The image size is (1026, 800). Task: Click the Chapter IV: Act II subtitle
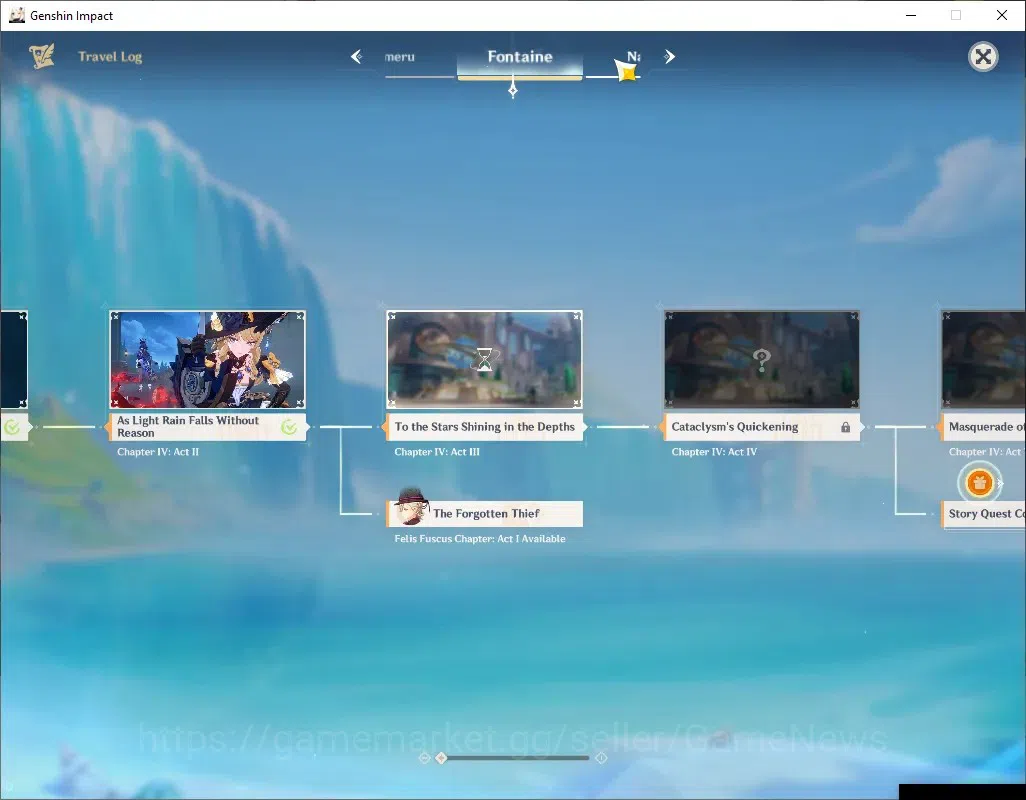coord(158,451)
